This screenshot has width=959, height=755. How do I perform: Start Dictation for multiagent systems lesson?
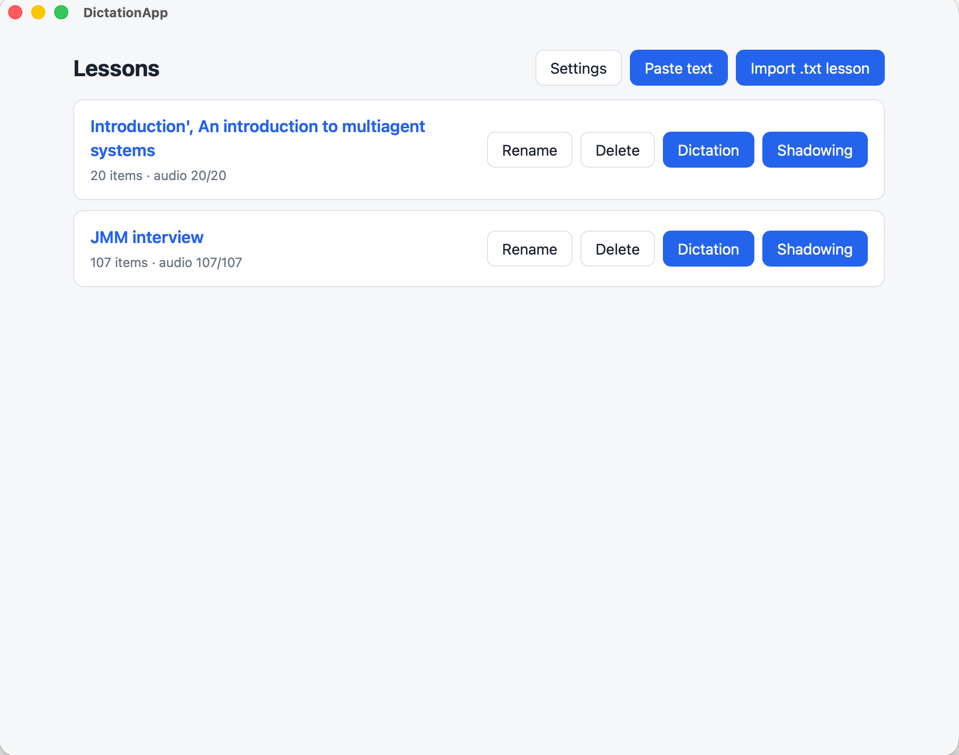[x=708, y=150]
